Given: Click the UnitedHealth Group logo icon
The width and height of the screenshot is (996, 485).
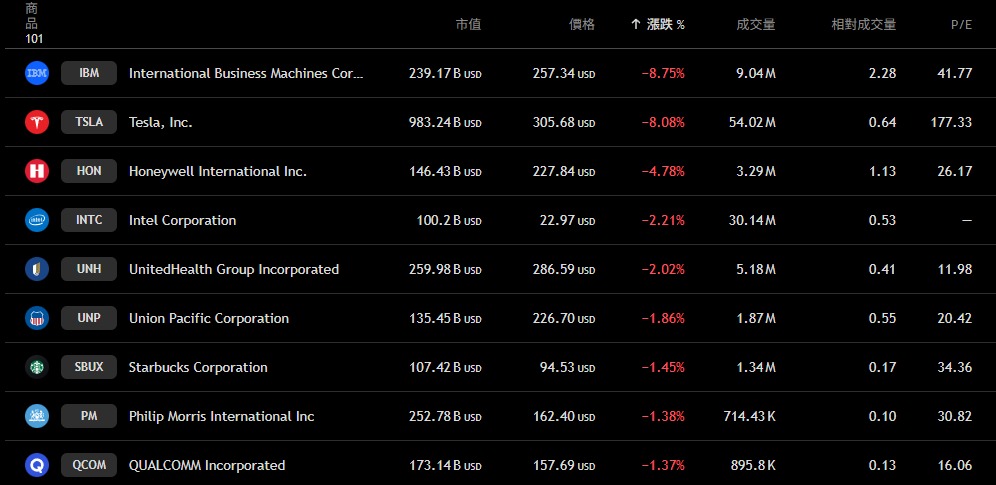Looking at the screenshot, I should coord(37,269).
